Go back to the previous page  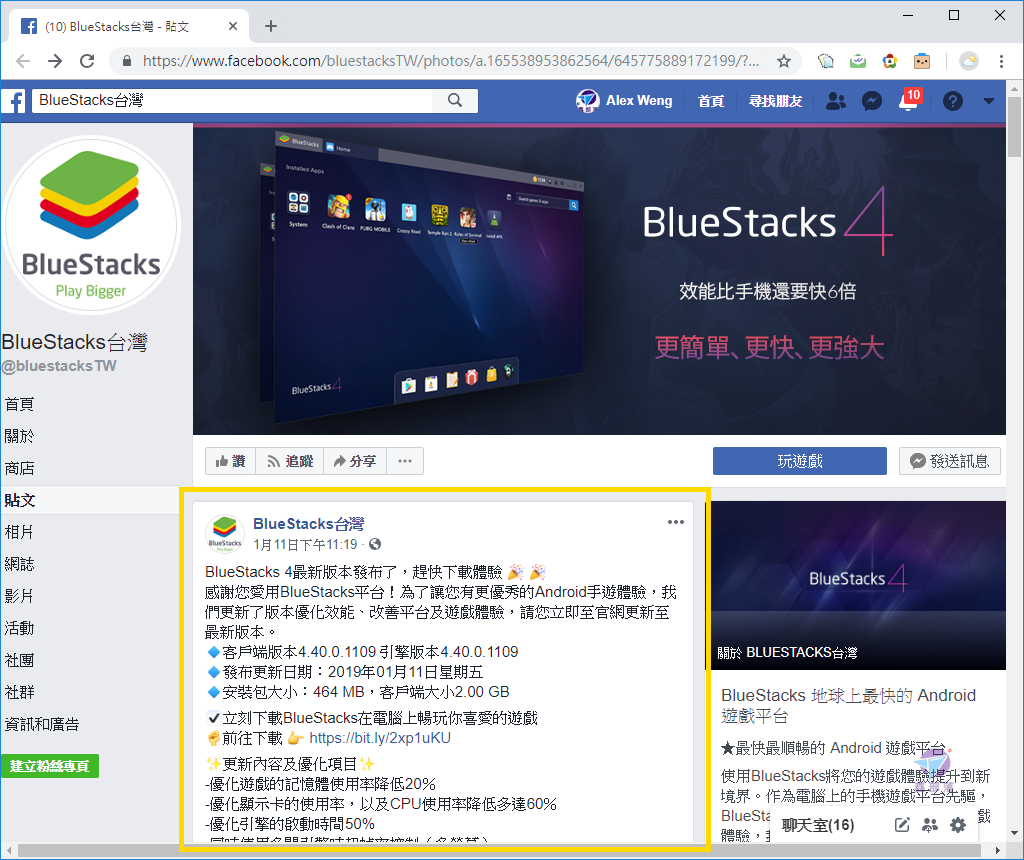tap(23, 61)
